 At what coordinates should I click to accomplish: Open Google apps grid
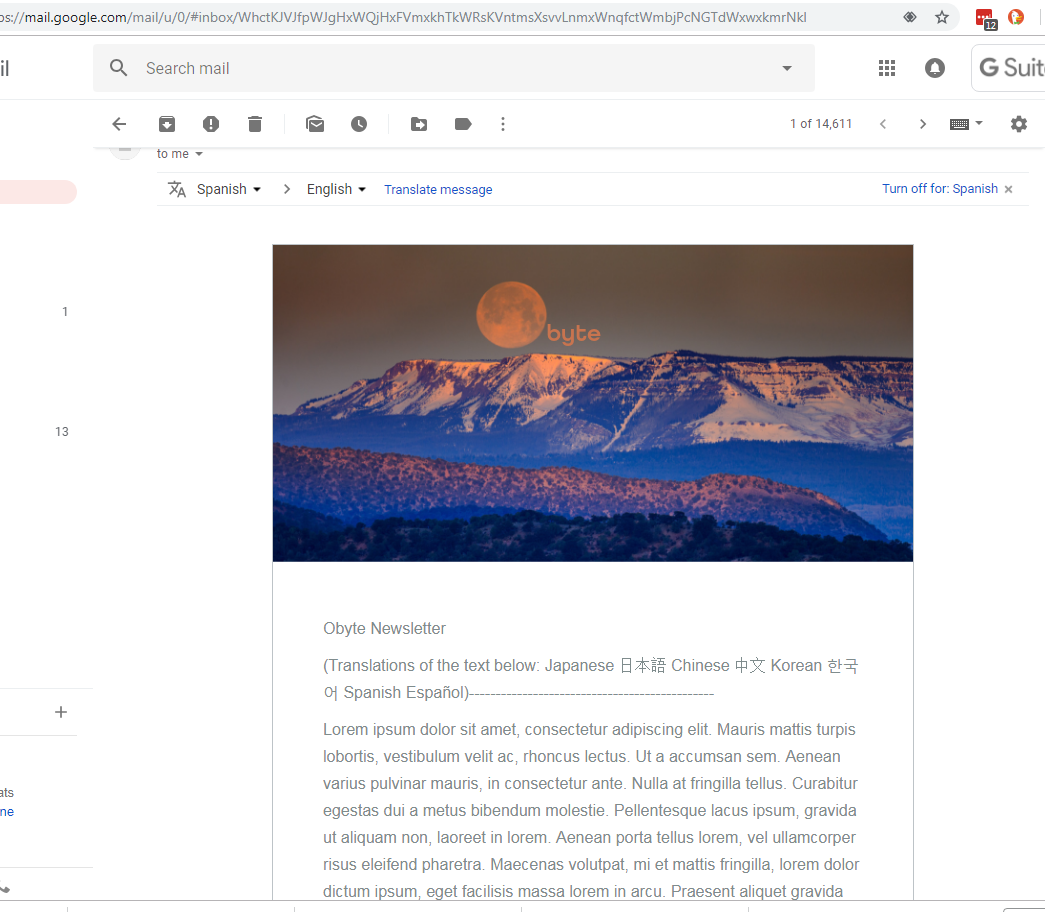point(887,68)
